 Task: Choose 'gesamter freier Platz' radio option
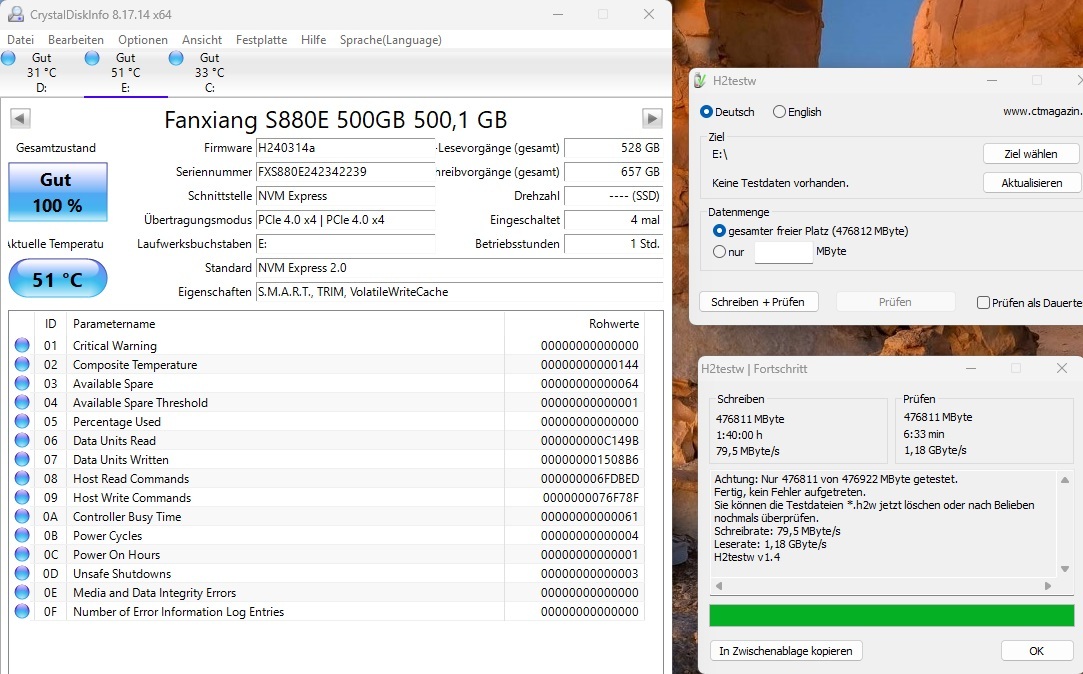720,231
